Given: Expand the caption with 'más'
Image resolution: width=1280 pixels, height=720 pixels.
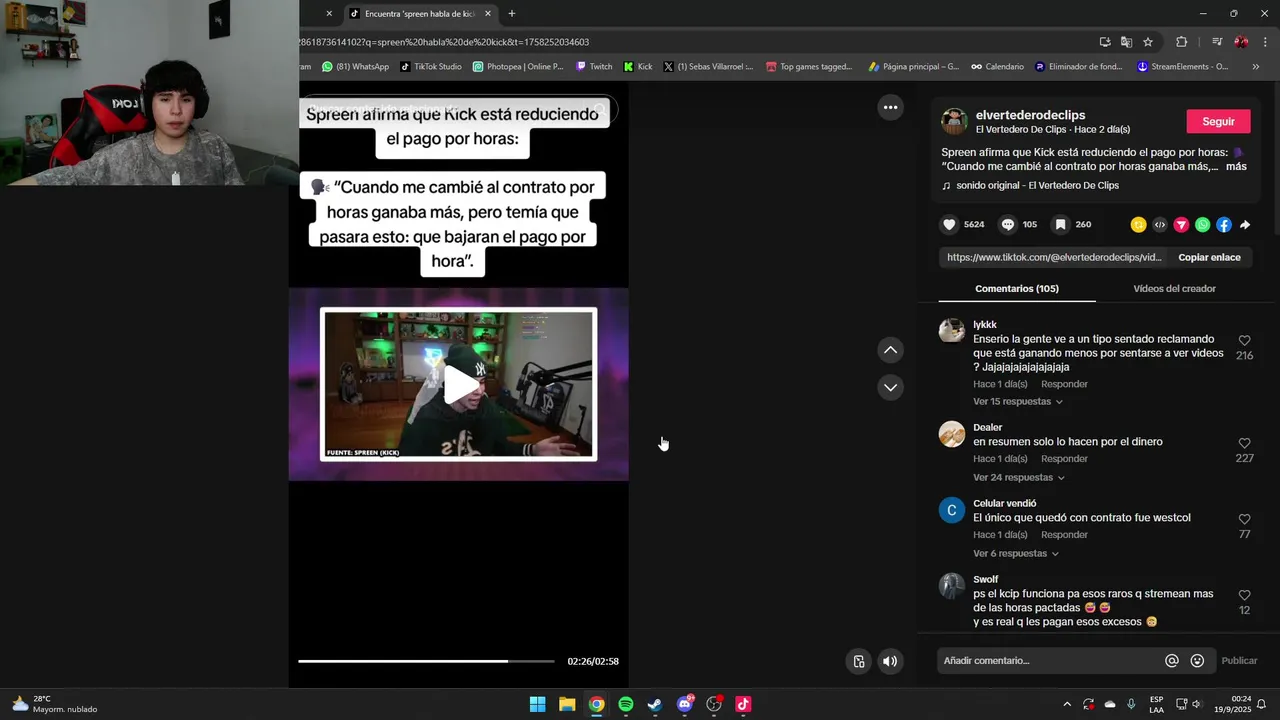Looking at the screenshot, I should pos(1236,167).
